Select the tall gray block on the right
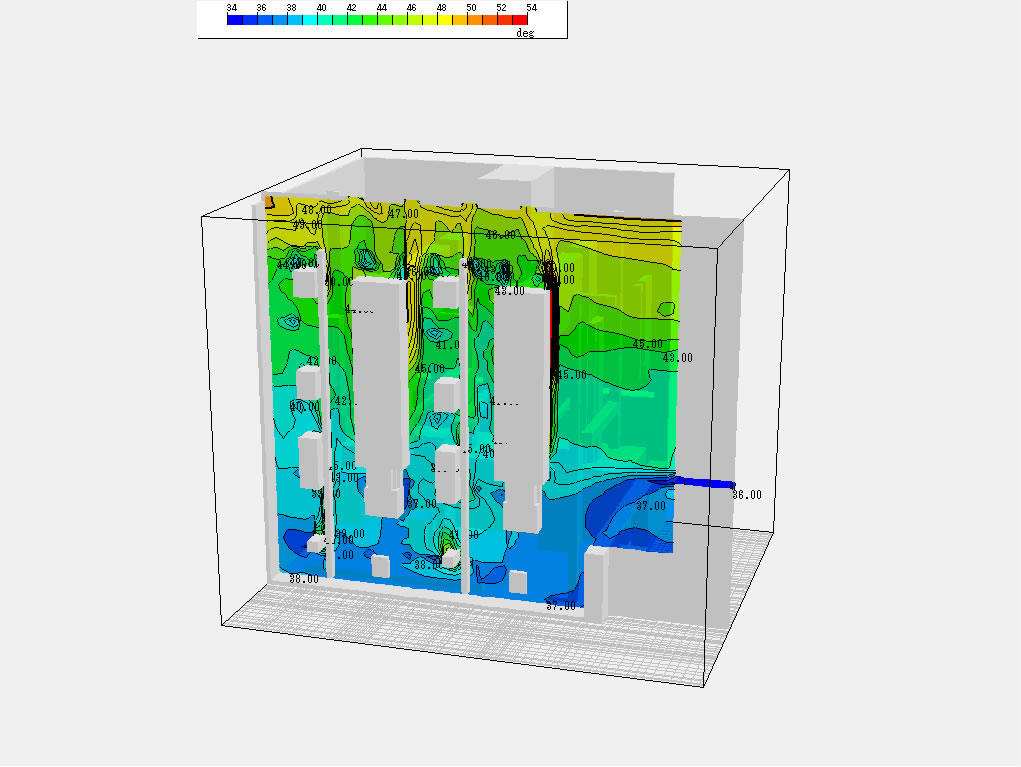The width and height of the screenshot is (1021, 767). pyautogui.click(x=522, y=400)
